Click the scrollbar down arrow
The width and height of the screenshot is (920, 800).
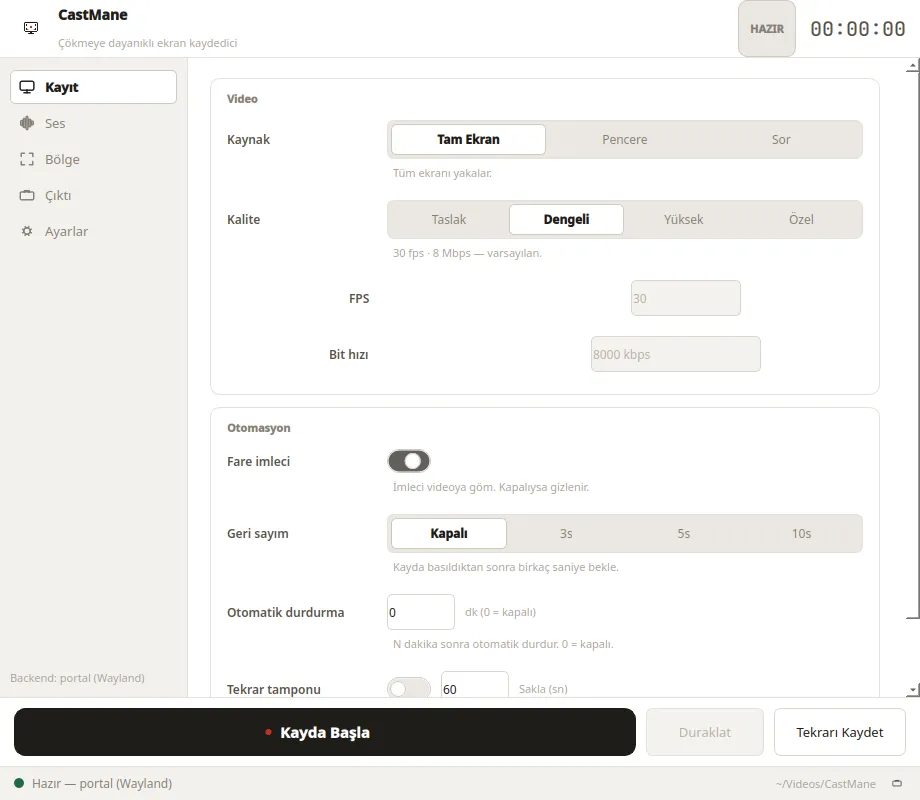913,690
